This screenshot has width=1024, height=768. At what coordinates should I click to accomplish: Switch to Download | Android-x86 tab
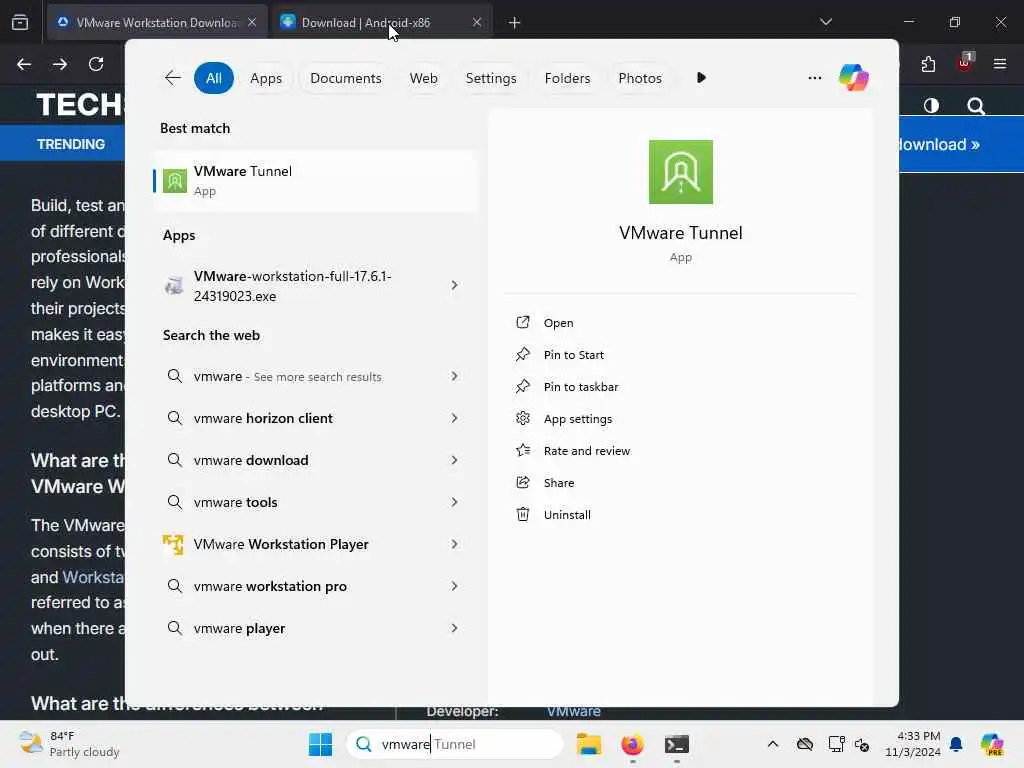point(381,22)
